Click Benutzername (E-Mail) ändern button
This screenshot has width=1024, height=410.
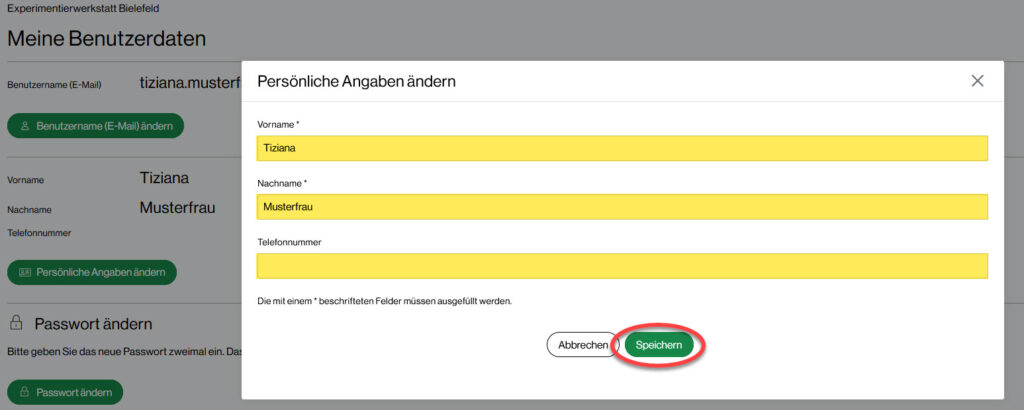pos(95,126)
